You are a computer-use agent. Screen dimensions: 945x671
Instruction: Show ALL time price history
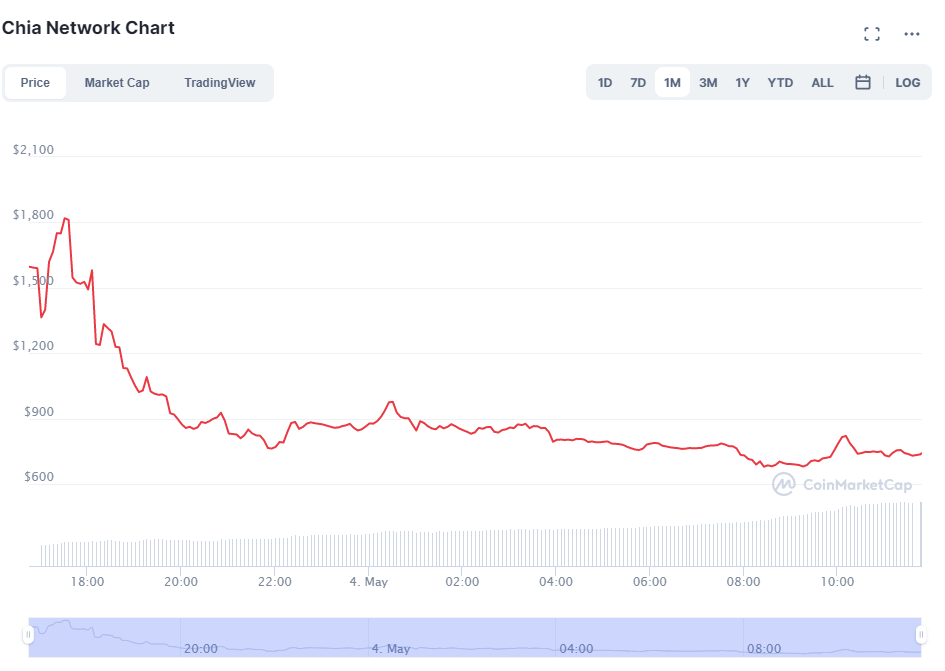822,83
